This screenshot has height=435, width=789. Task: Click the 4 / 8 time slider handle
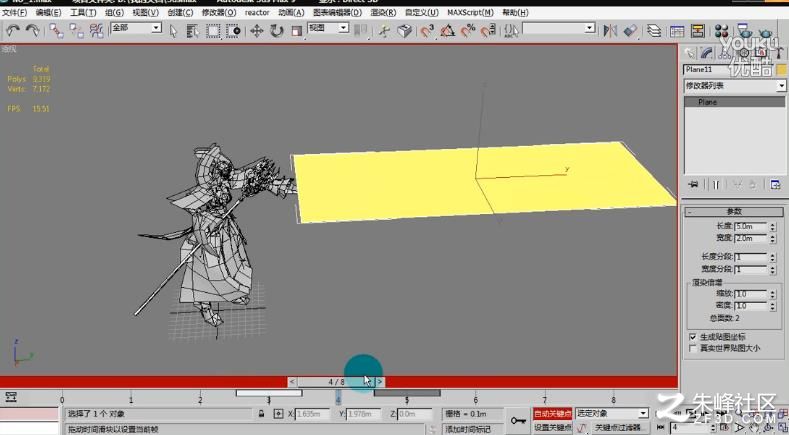336,382
